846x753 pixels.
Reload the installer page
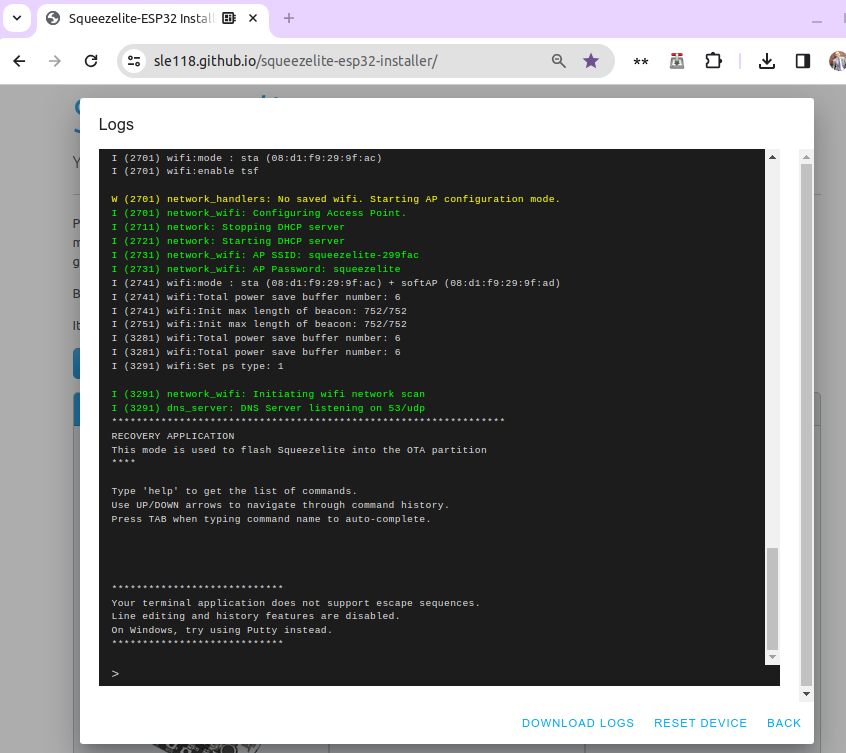pyautogui.click(x=90, y=61)
